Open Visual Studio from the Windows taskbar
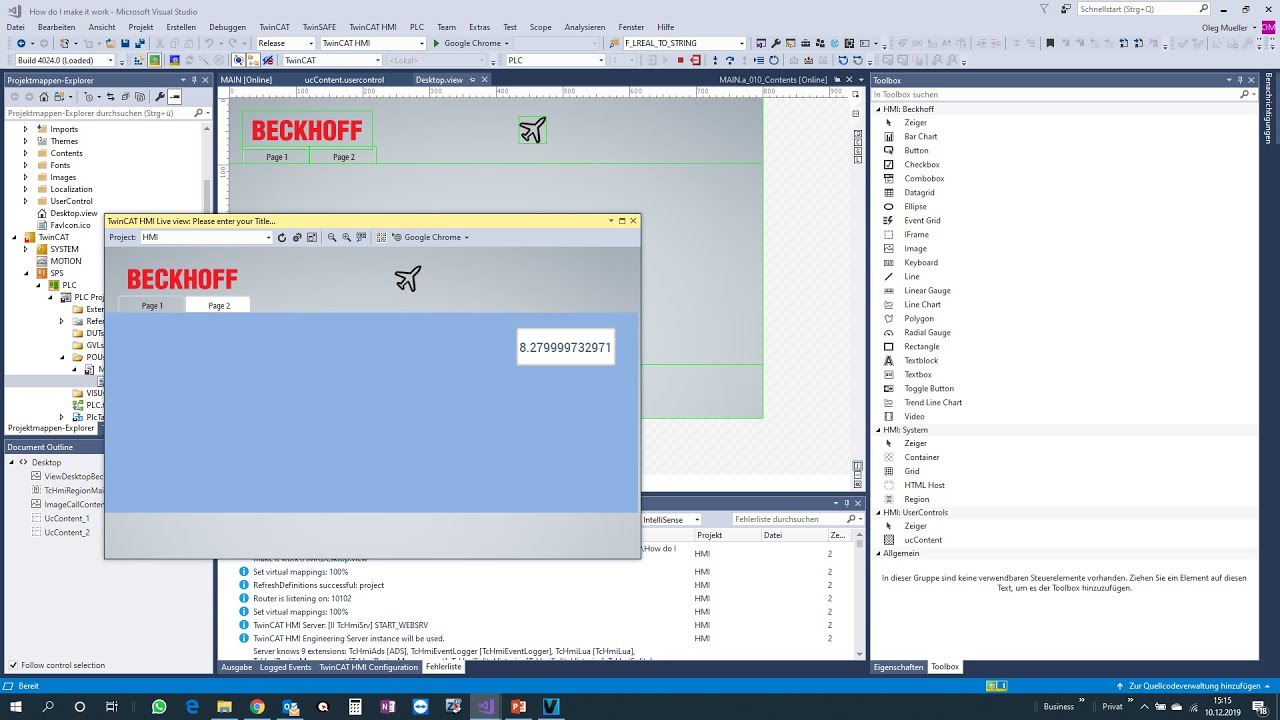The height and width of the screenshot is (720, 1280). pyautogui.click(x=485, y=706)
